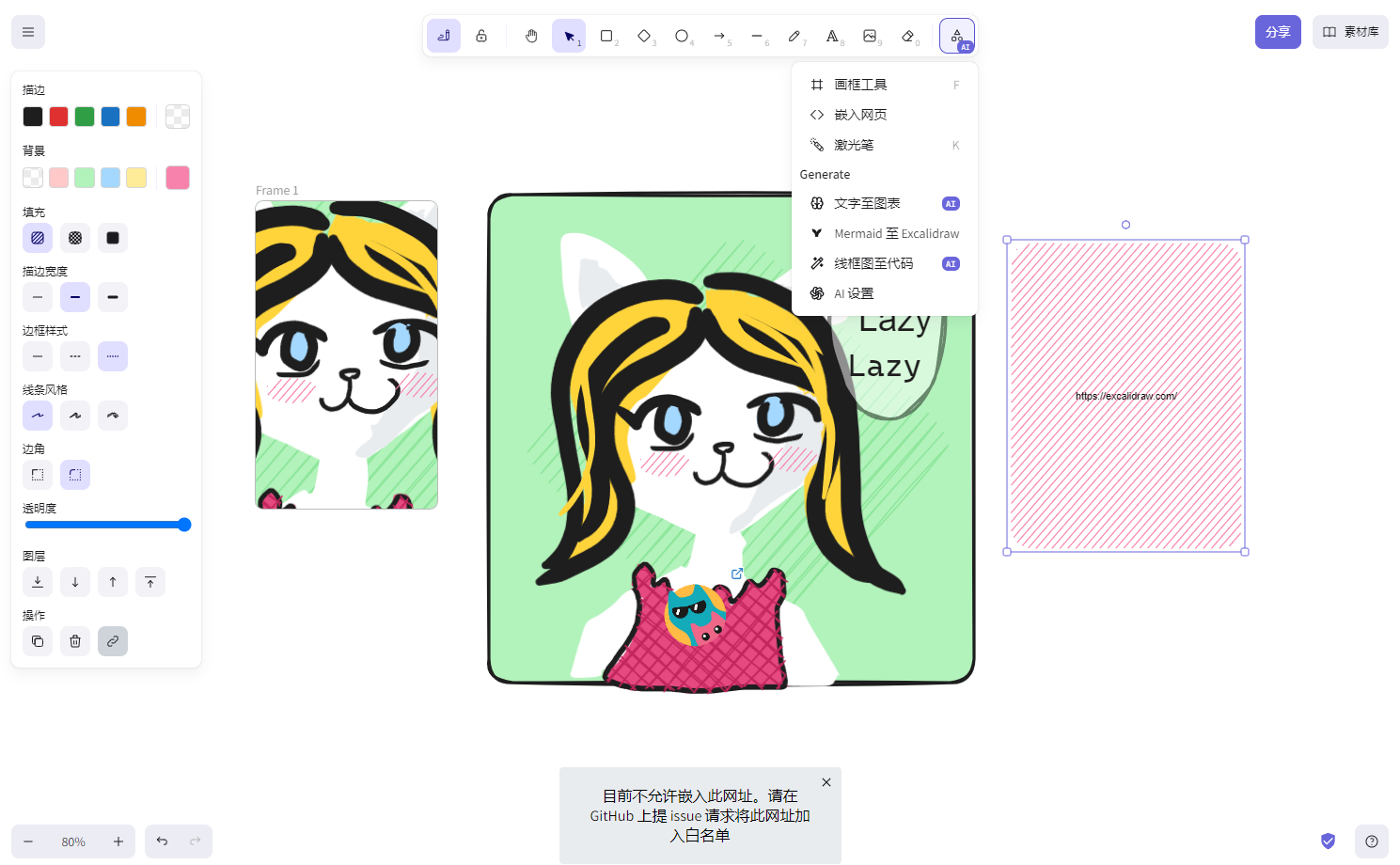
Task: Choose Mermaid 至 Excalidraw option
Action: click(x=885, y=233)
